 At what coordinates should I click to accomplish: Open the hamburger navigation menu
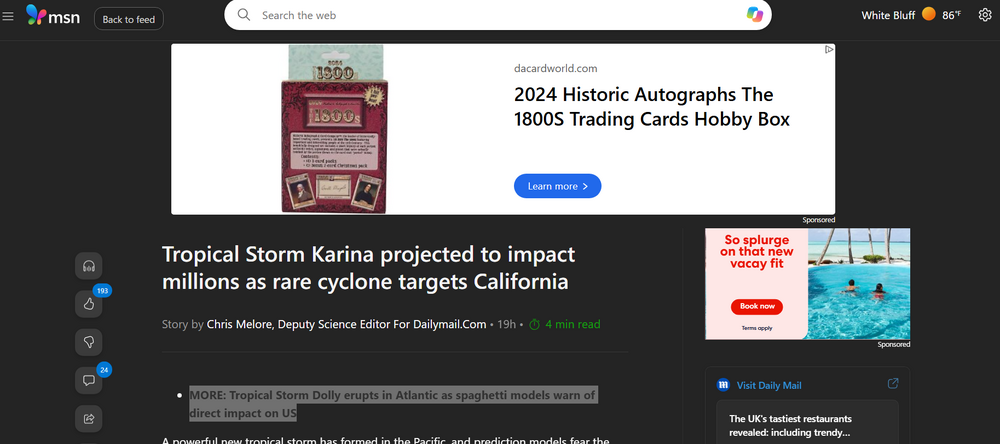tap(8, 16)
